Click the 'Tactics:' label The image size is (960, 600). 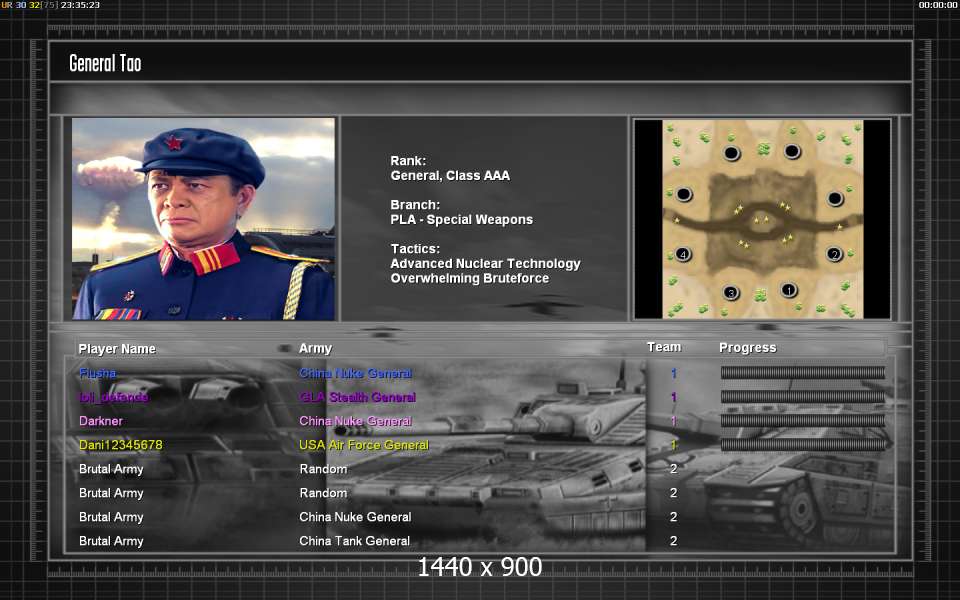click(x=415, y=249)
